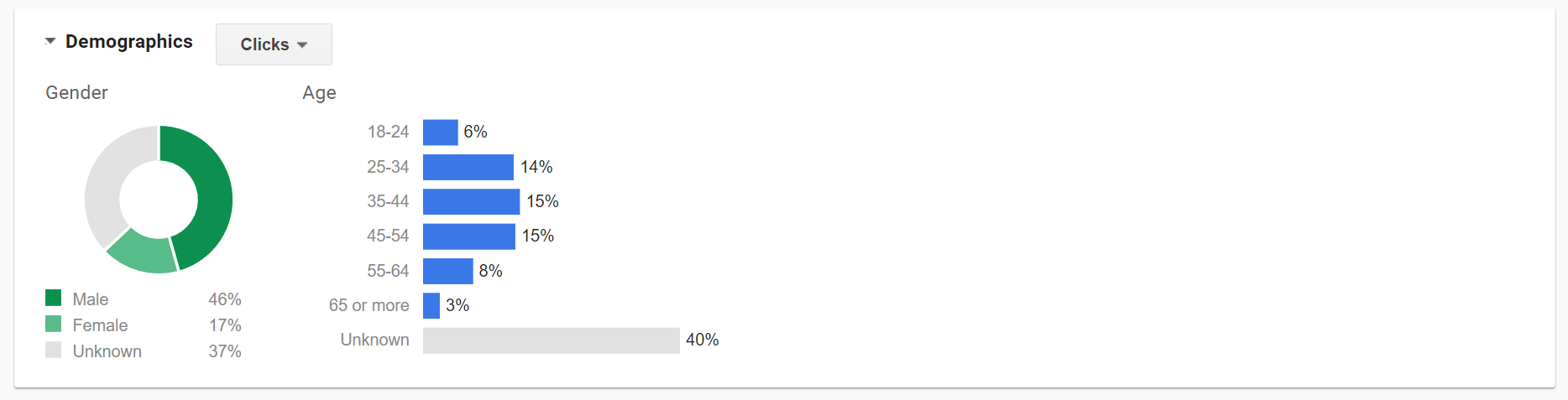
Task: Click the 45-54 age bar
Action: (468, 236)
